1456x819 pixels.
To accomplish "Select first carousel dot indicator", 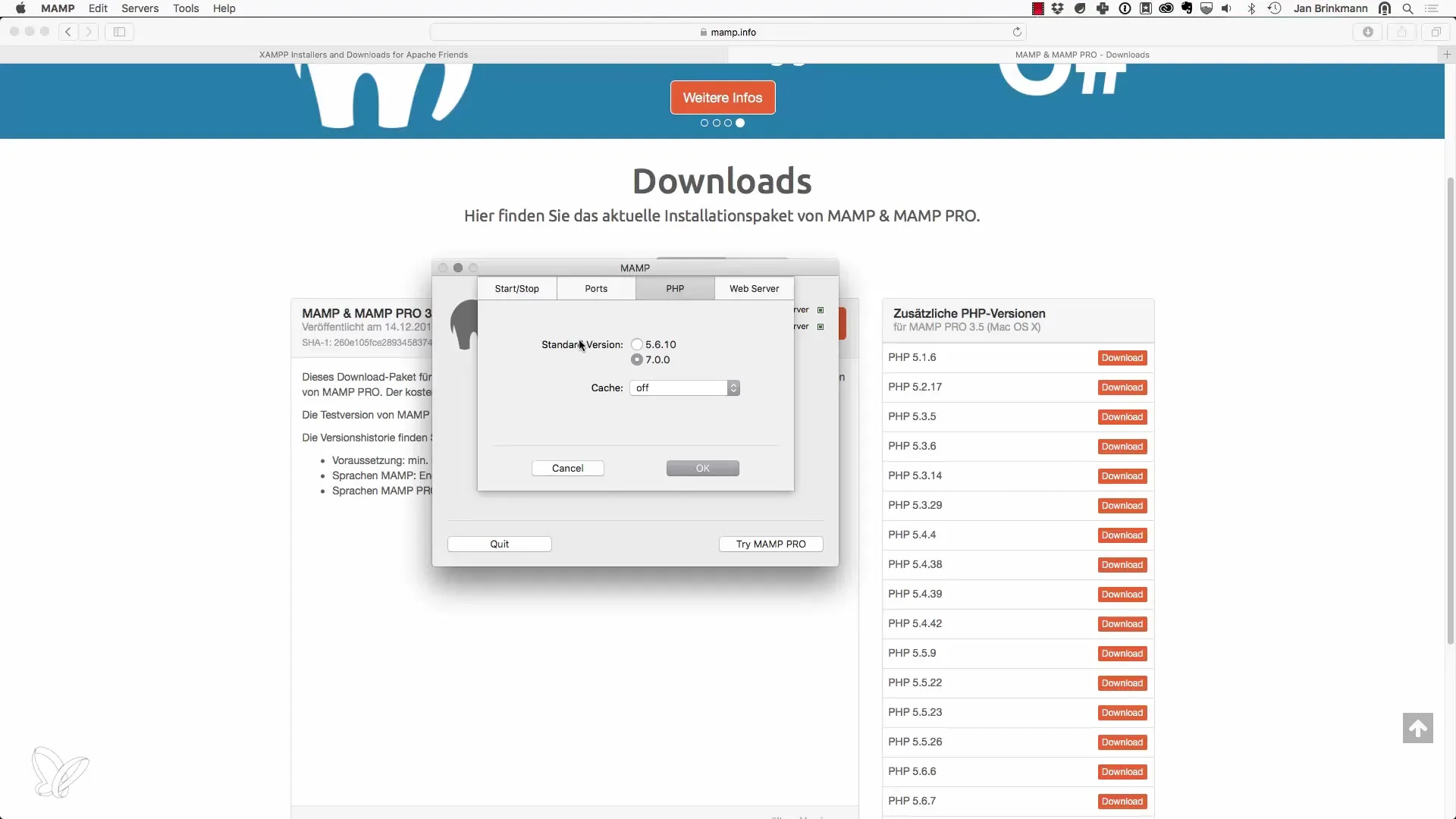I will pyautogui.click(x=704, y=123).
